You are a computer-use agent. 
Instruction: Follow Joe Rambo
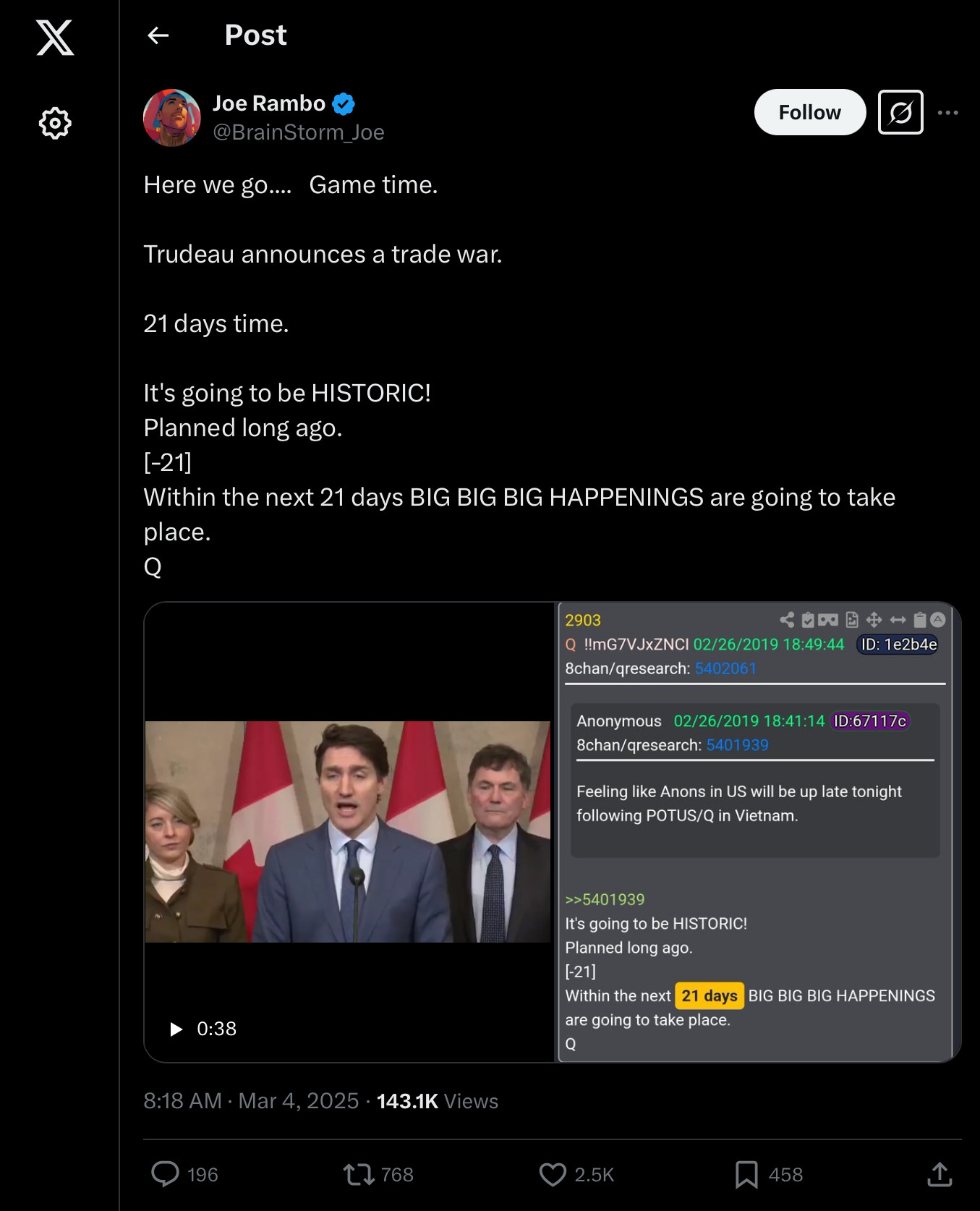pos(810,112)
